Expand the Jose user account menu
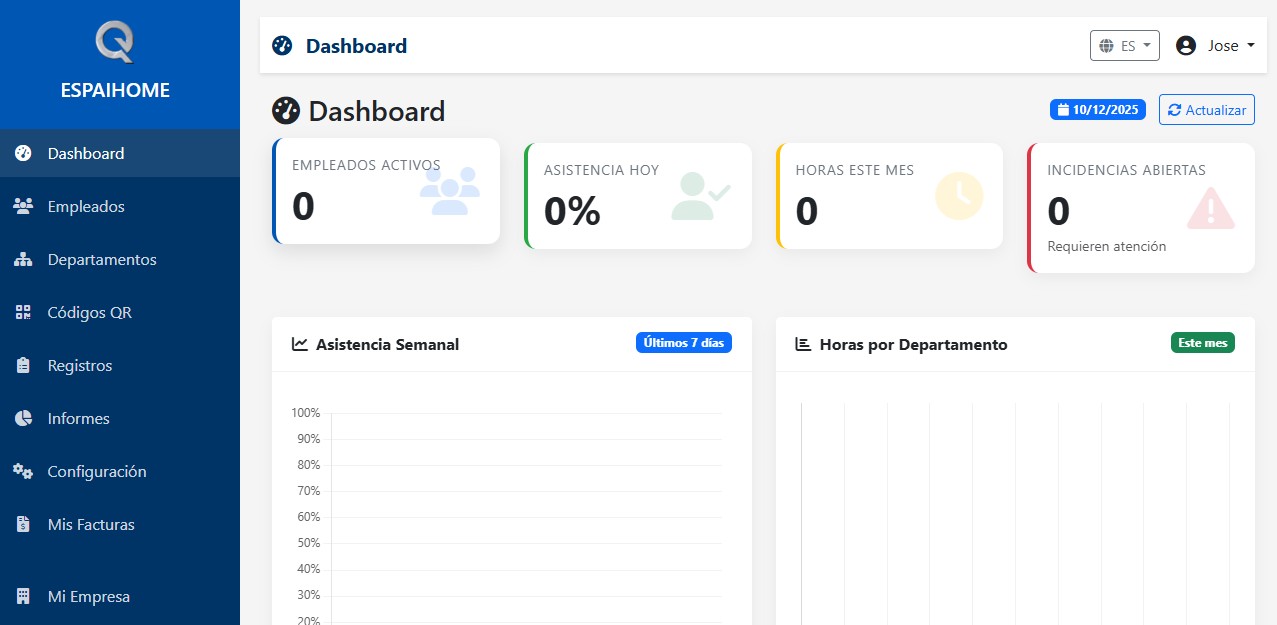The width and height of the screenshot is (1277, 625). [x=1215, y=45]
